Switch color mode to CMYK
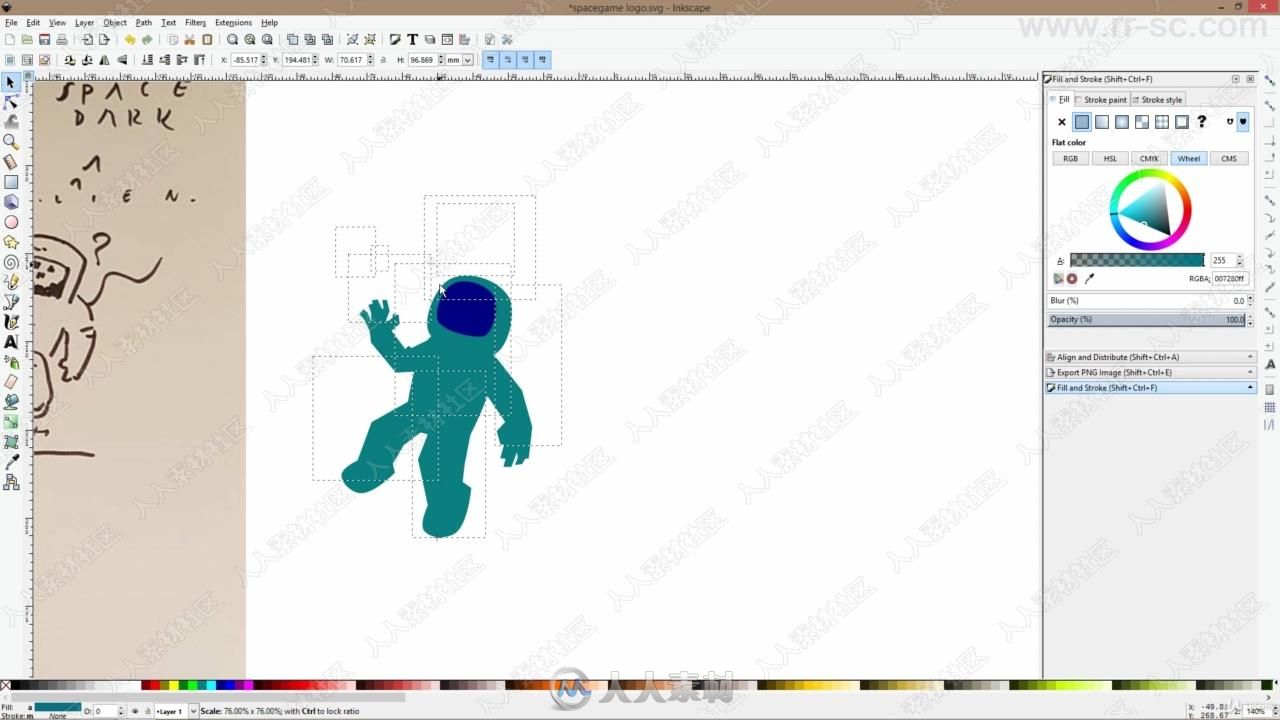The image size is (1280, 720). 1149,159
